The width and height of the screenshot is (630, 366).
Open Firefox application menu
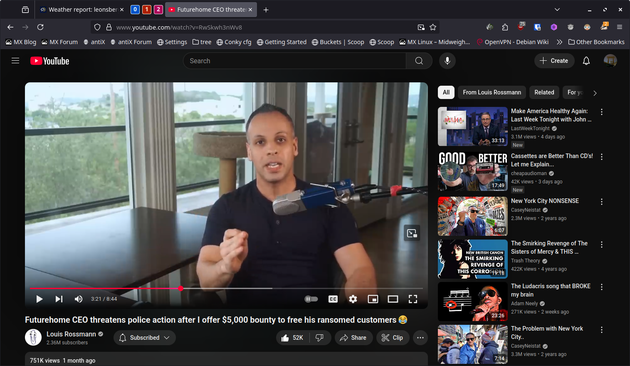(x=620, y=27)
